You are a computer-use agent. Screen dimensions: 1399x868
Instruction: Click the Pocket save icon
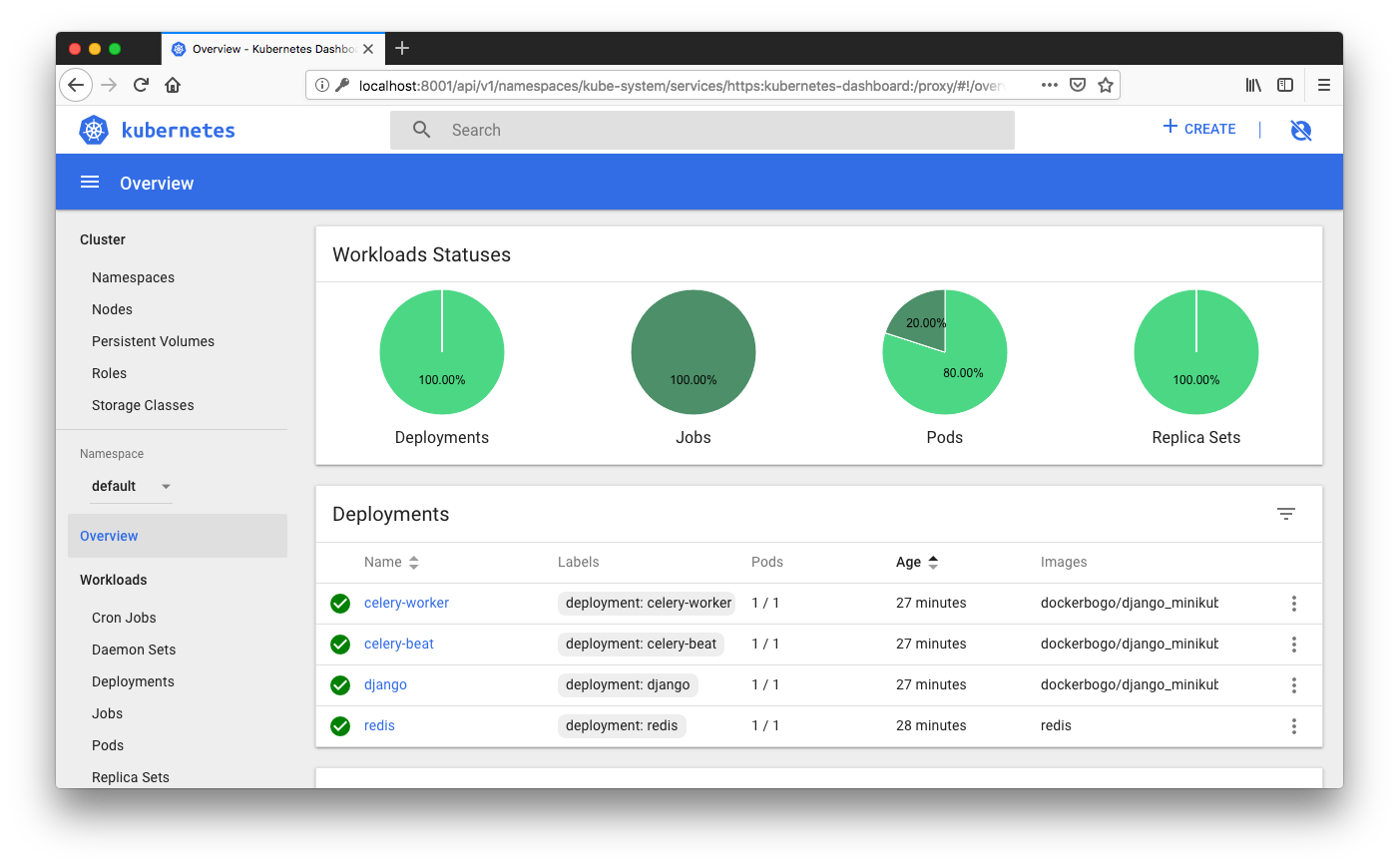click(x=1078, y=85)
